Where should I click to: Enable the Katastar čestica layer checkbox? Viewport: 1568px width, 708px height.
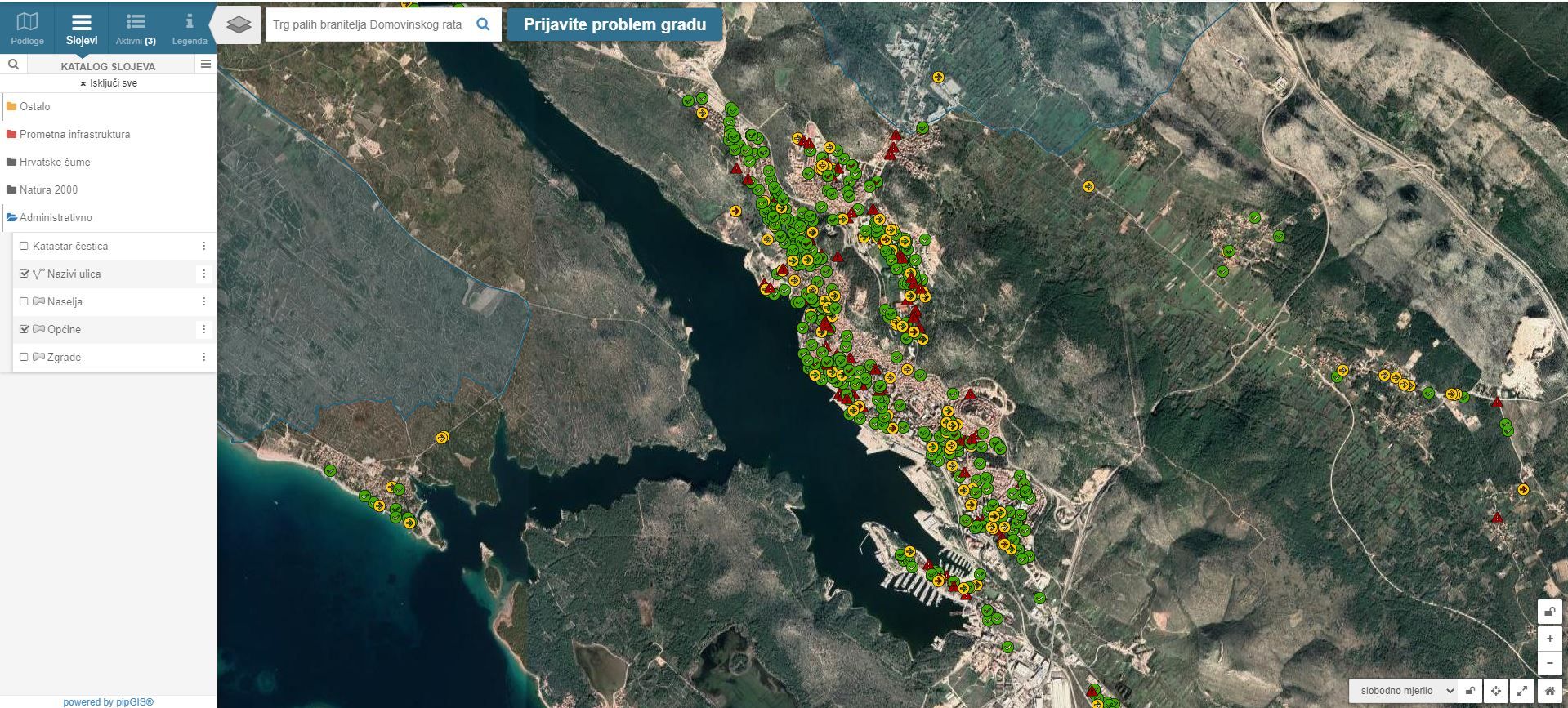point(25,246)
